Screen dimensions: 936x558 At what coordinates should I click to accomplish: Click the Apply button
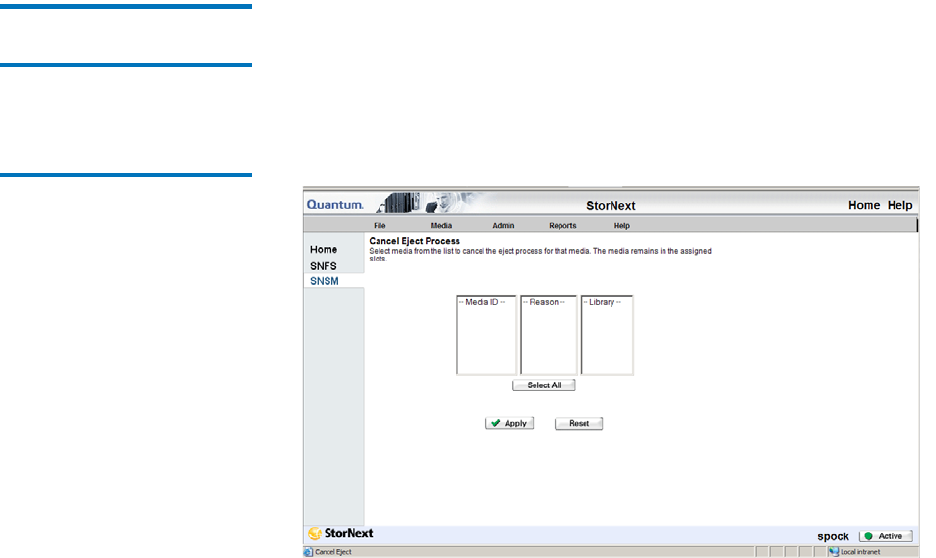tap(509, 423)
